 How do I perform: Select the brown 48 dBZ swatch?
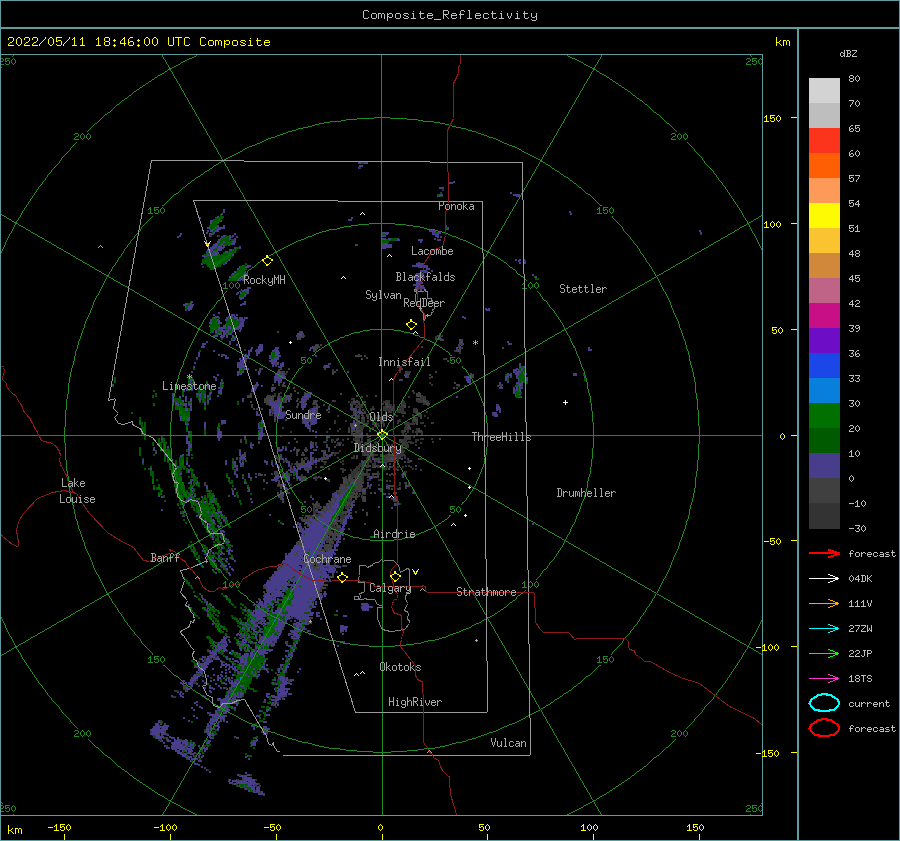tap(824, 265)
